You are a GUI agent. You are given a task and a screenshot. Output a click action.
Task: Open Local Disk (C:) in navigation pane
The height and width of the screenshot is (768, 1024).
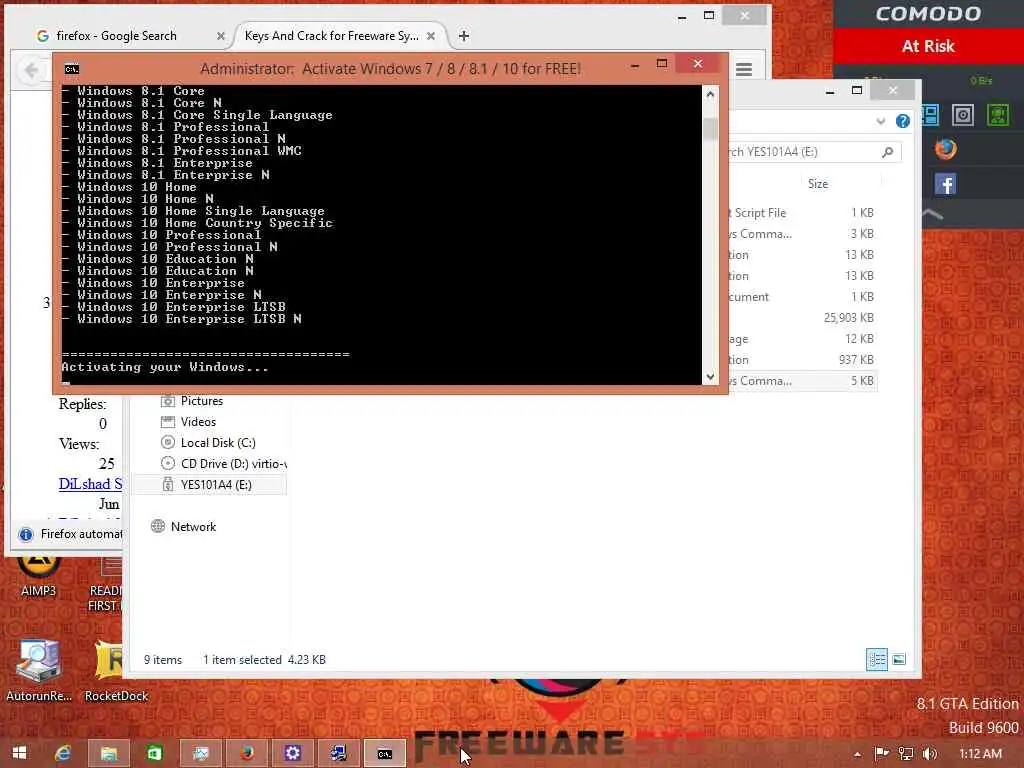click(x=218, y=443)
